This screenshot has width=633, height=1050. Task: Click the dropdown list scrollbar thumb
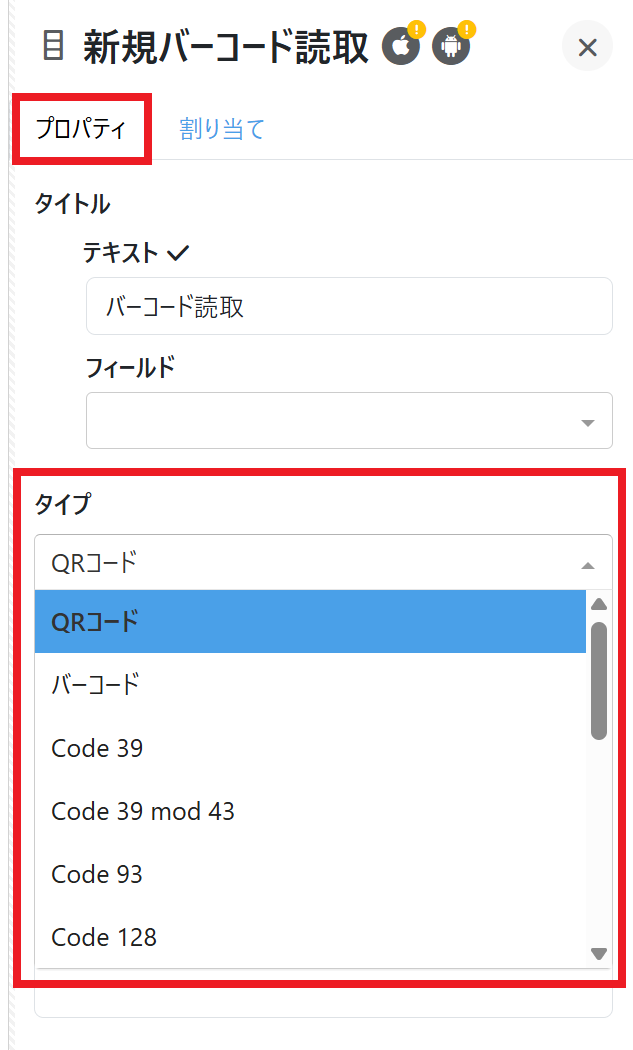pos(599,680)
